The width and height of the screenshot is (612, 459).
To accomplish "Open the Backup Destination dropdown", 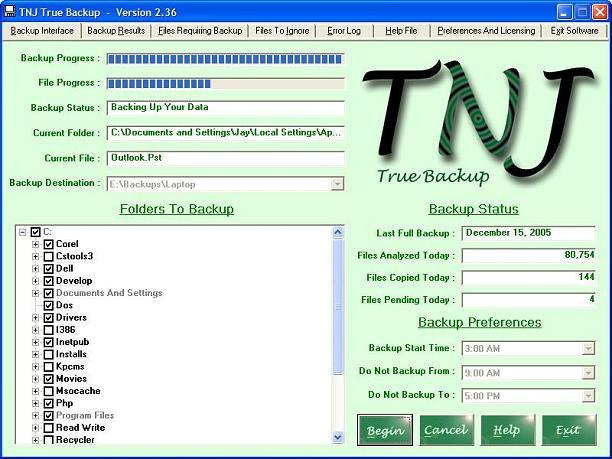I will point(337,184).
